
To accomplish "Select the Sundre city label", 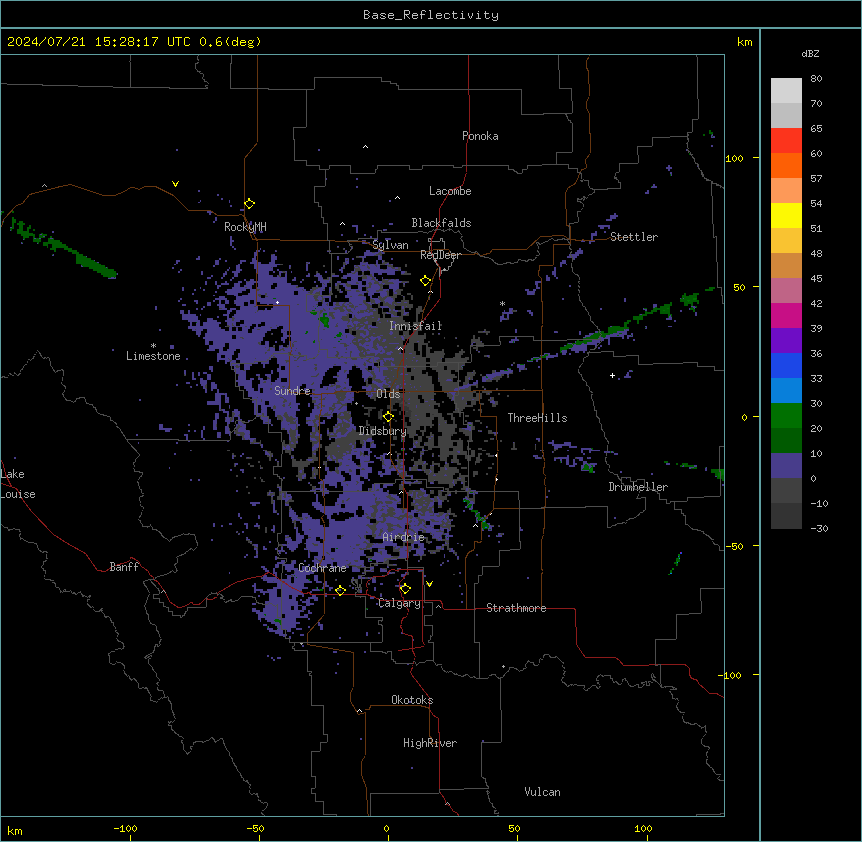I will coord(292,391).
